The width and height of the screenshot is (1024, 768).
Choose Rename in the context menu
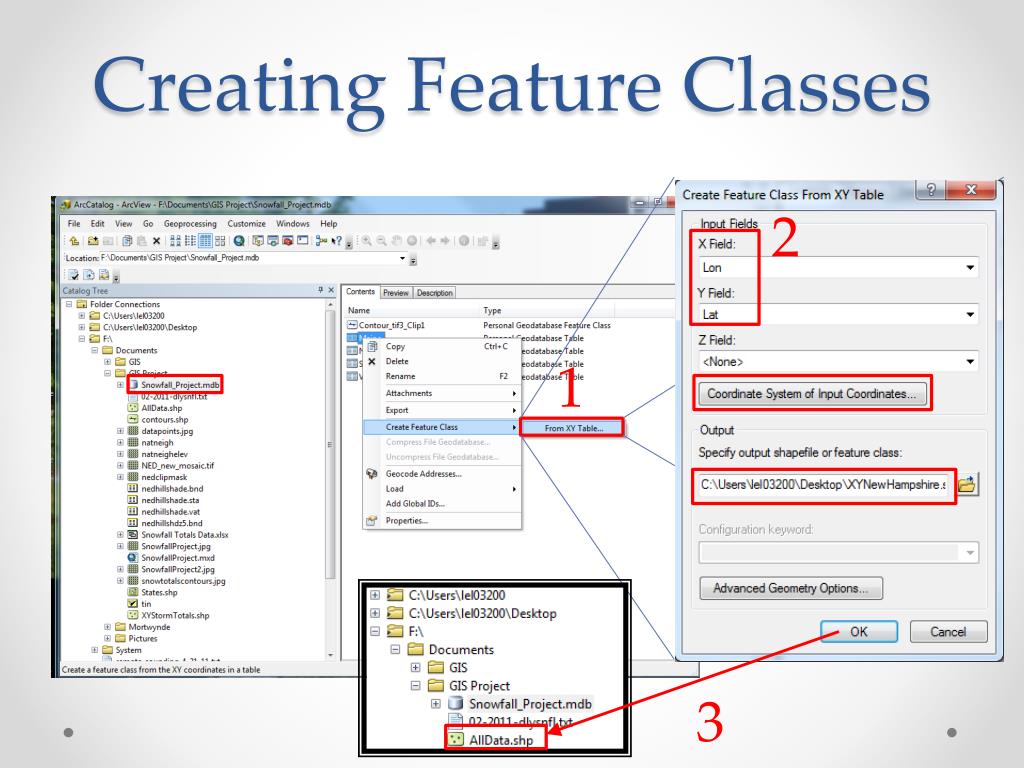(441, 376)
